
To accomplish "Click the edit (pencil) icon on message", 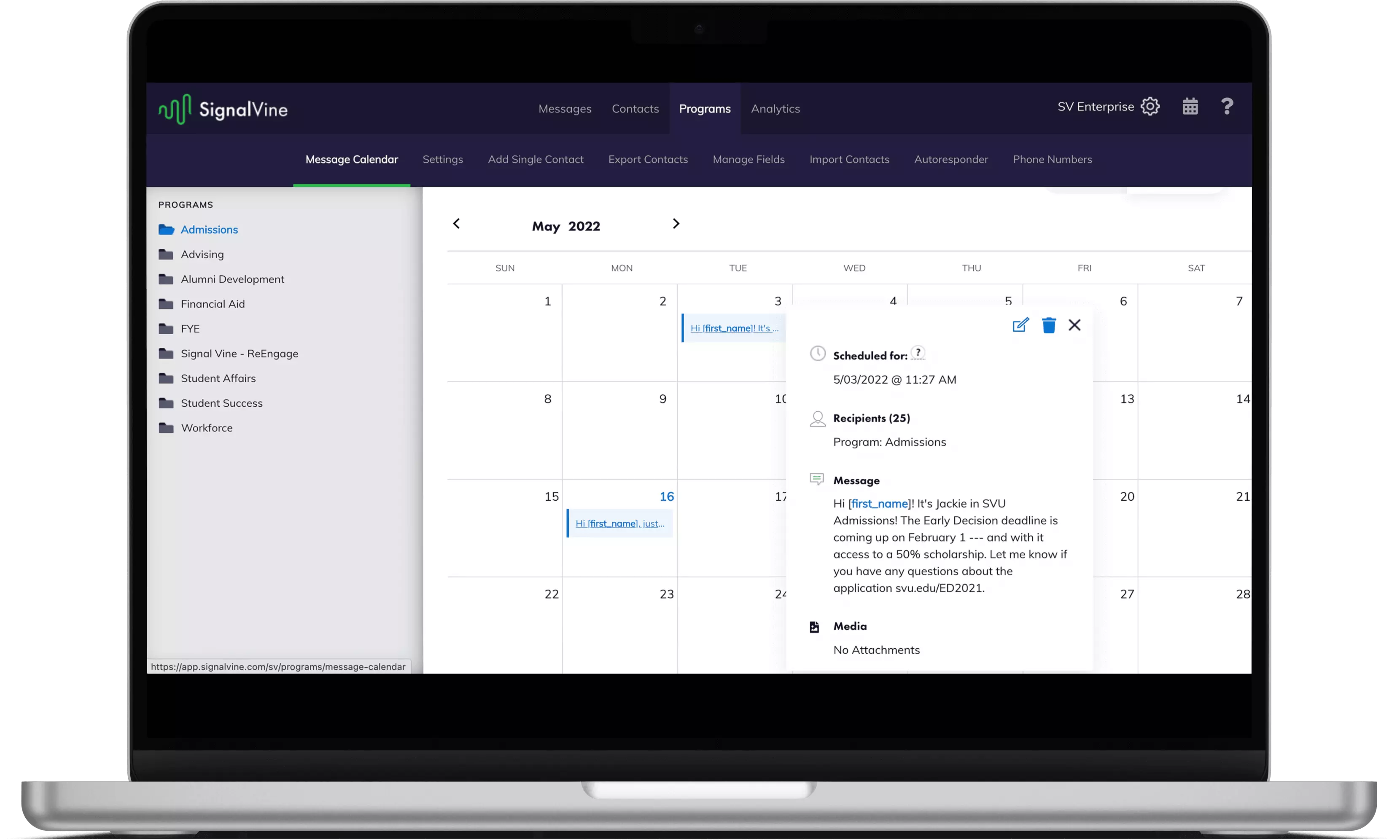I will tap(1020, 325).
